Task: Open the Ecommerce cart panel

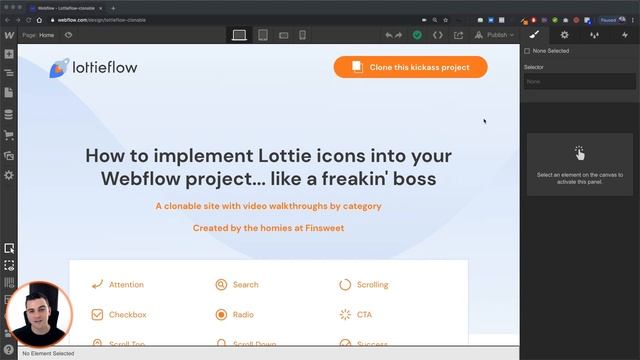Action: point(9,135)
